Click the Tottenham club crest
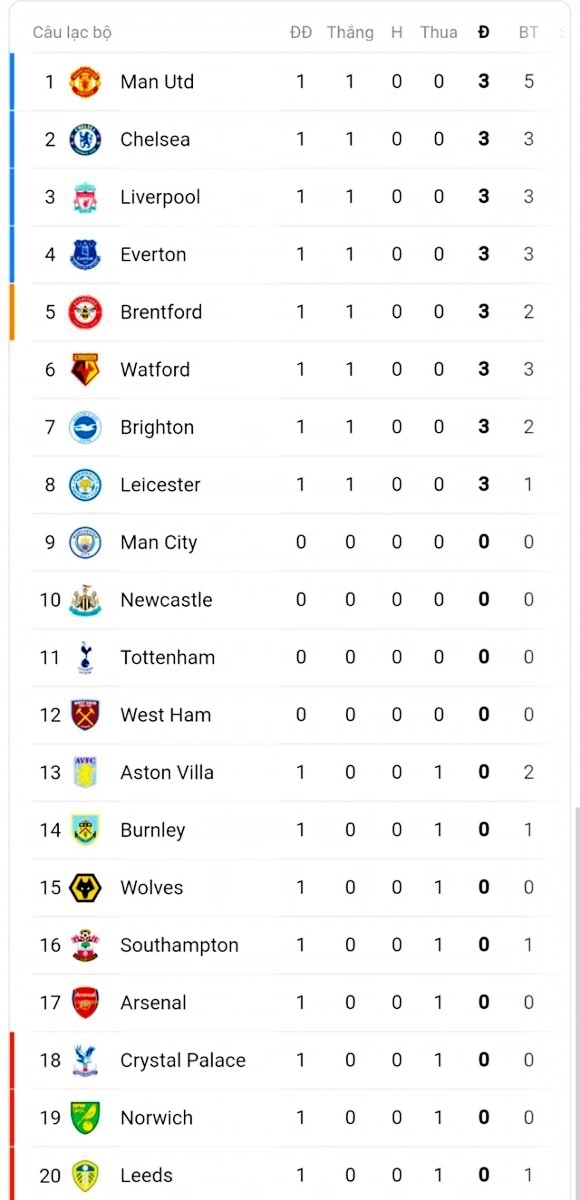Image resolution: width=580 pixels, height=1200 pixels. (85, 657)
